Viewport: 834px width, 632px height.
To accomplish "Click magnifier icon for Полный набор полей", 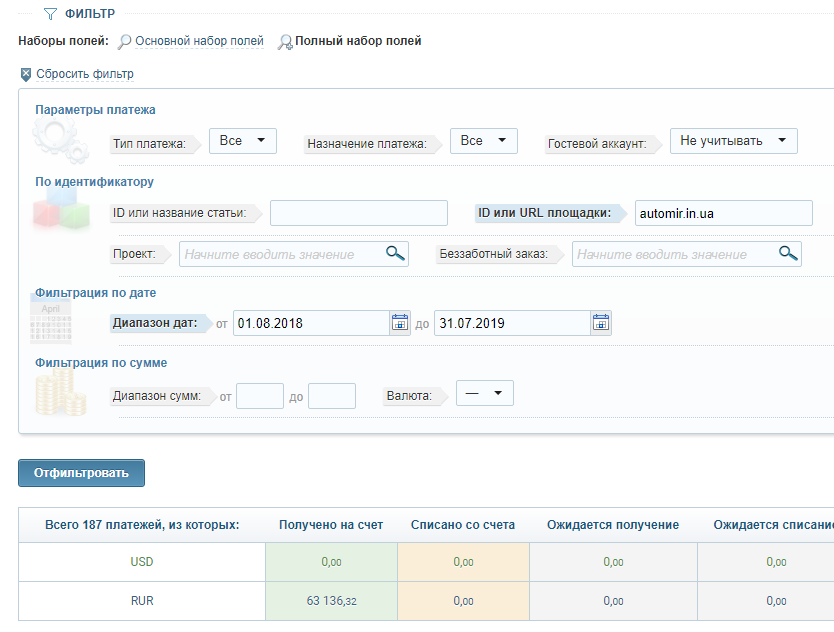I will 285,42.
